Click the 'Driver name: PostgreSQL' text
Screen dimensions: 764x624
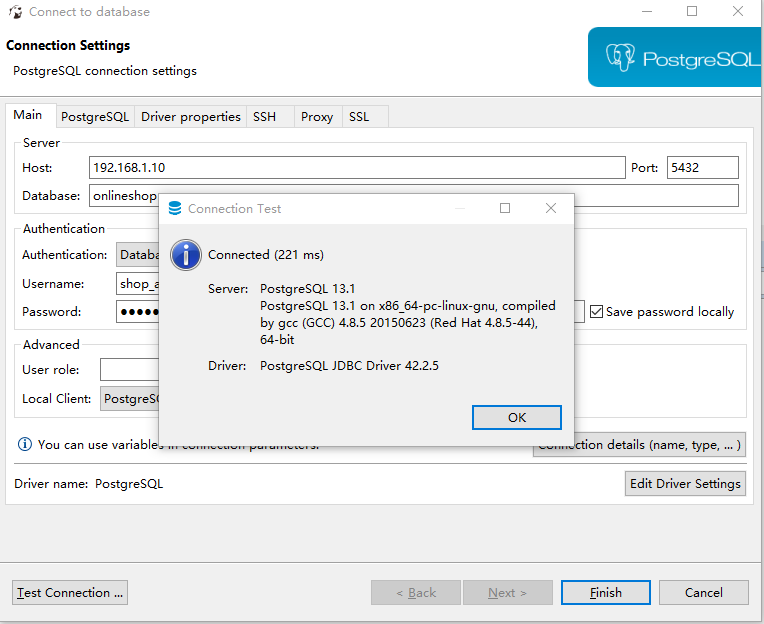click(x=89, y=484)
